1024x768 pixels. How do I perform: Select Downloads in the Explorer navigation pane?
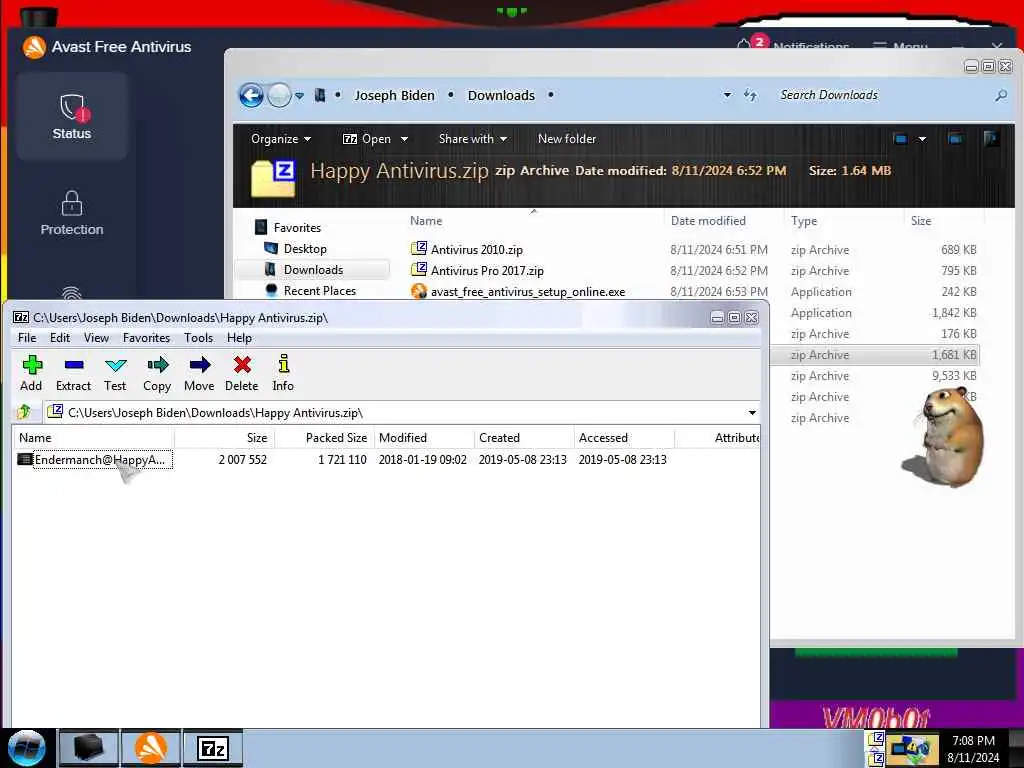tap(313, 269)
